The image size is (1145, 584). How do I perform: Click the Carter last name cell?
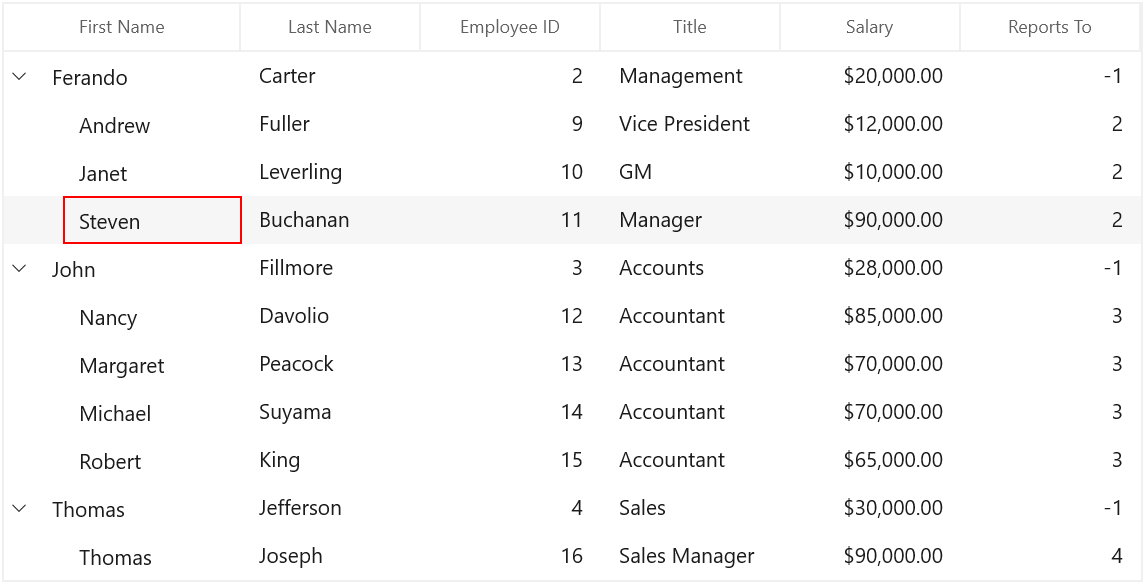330,75
